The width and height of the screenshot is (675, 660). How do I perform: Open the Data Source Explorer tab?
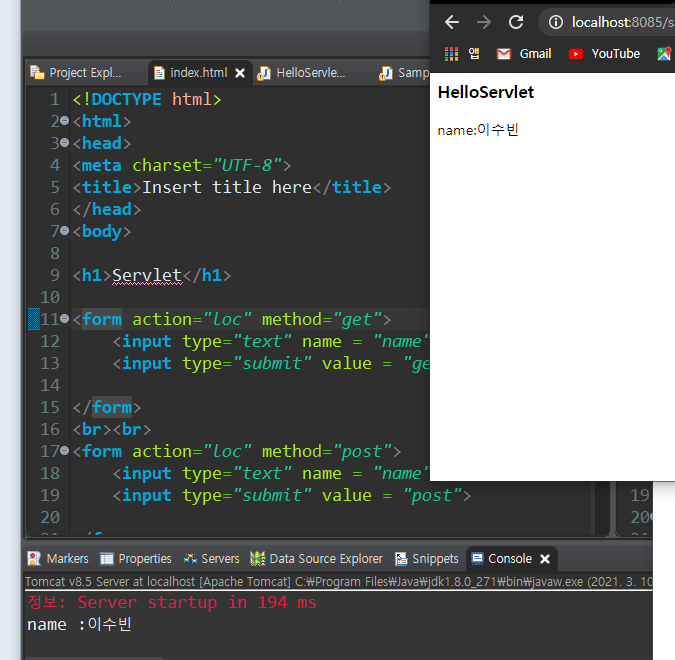pos(316,559)
